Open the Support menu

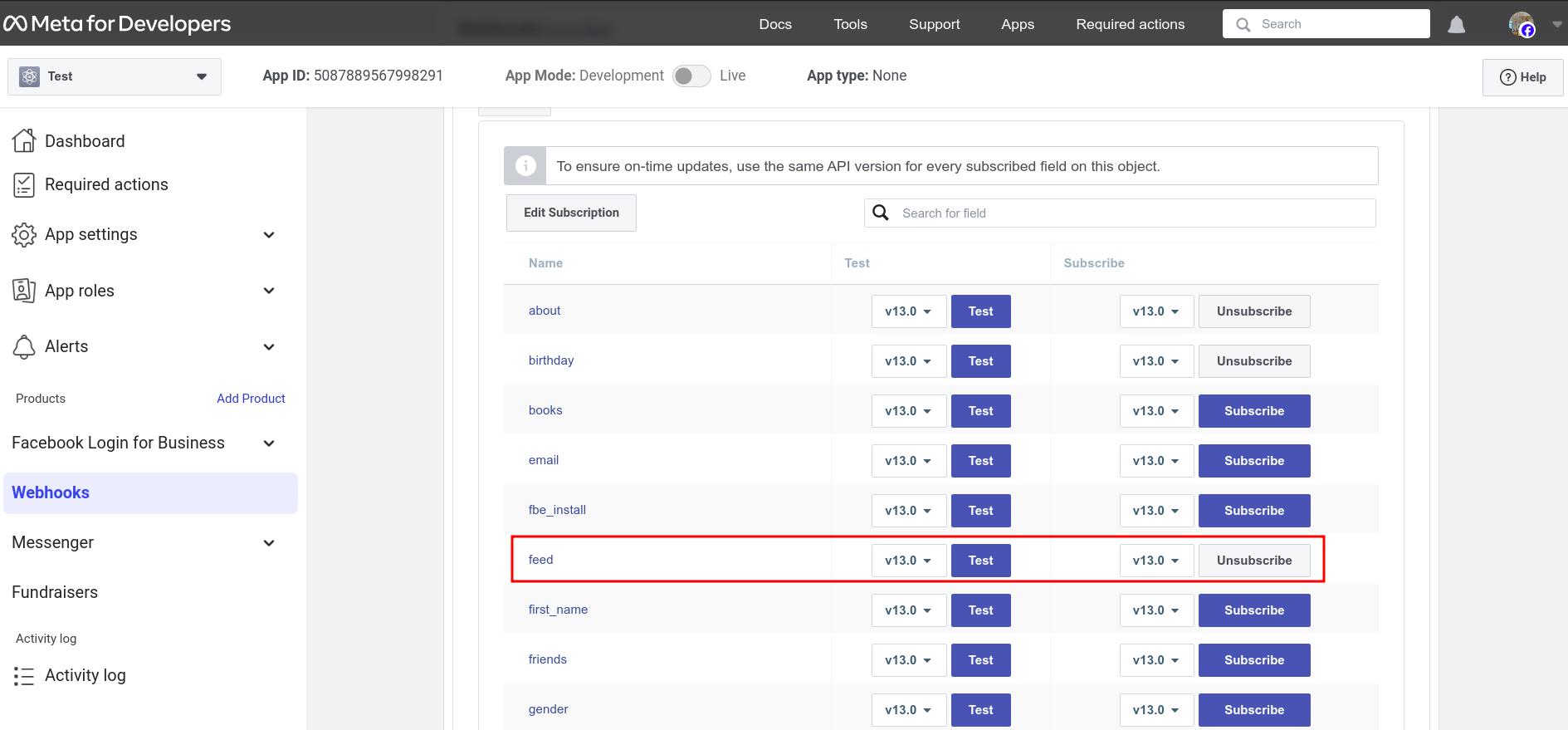pos(934,24)
